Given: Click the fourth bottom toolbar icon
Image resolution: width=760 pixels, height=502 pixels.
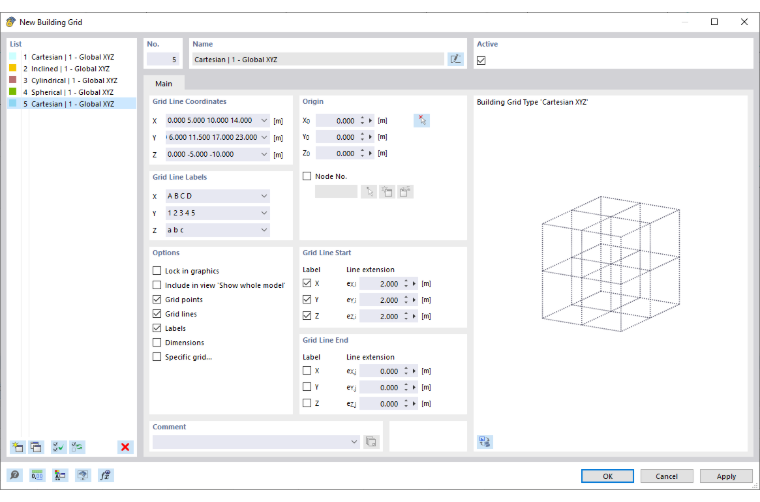Looking at the screenshot, I should click(x=82, y=475).
